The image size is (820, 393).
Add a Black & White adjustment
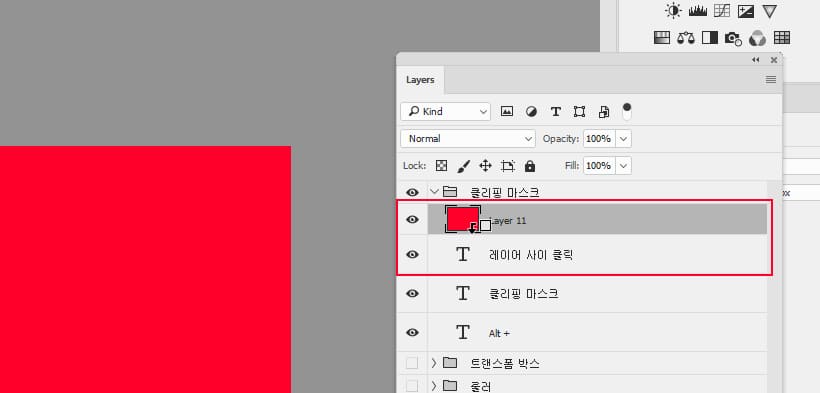coord(710,38)
